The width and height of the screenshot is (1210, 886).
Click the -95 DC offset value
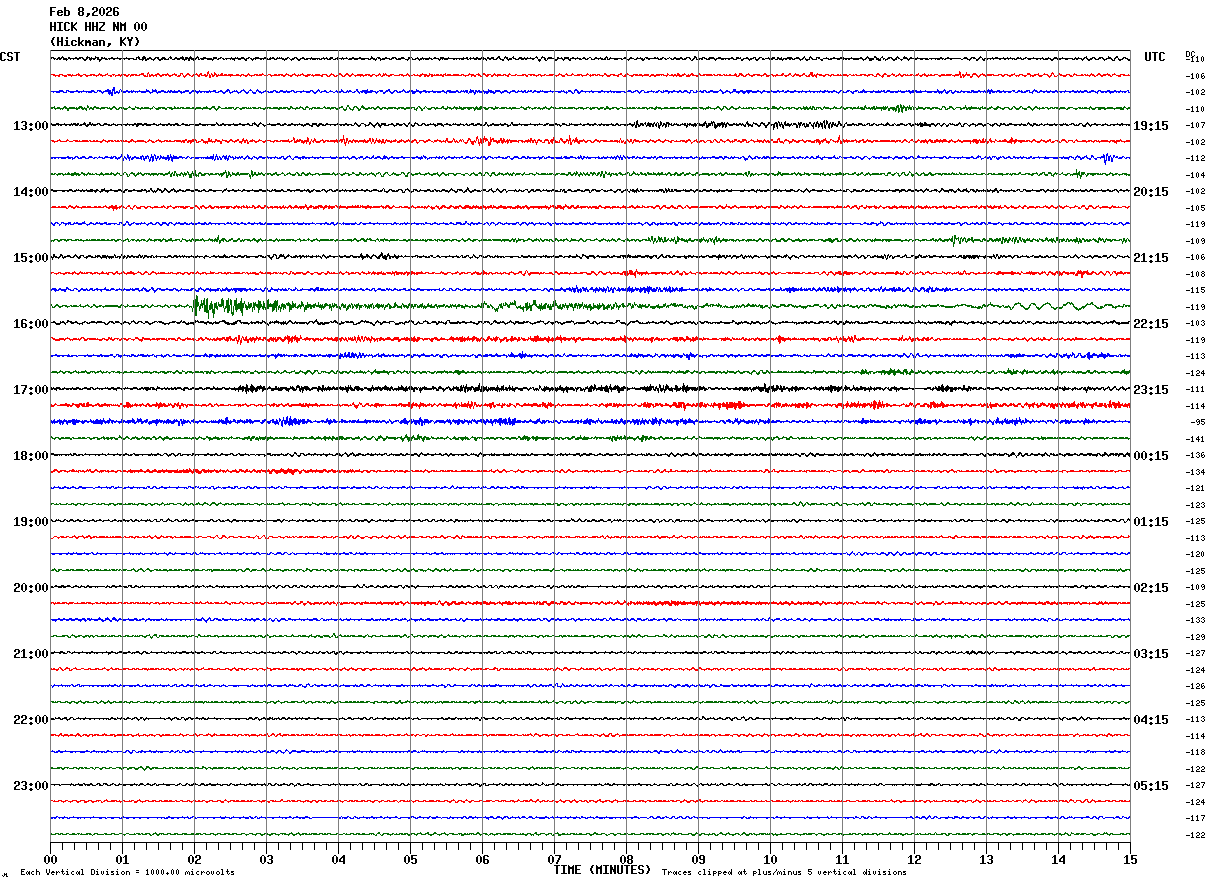[1197, 423]
